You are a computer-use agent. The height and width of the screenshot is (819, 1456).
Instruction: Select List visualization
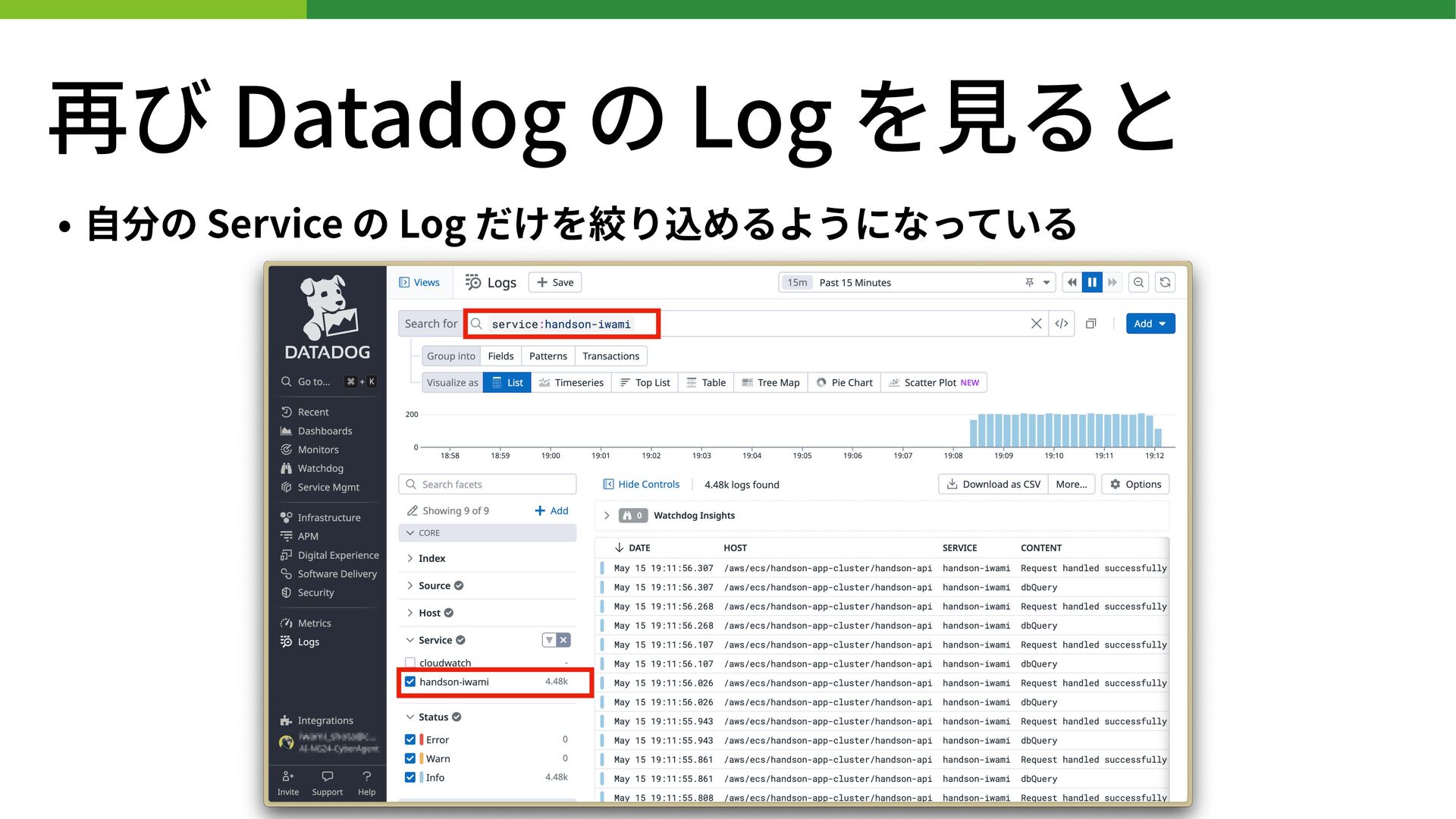[x=507, y=382]
